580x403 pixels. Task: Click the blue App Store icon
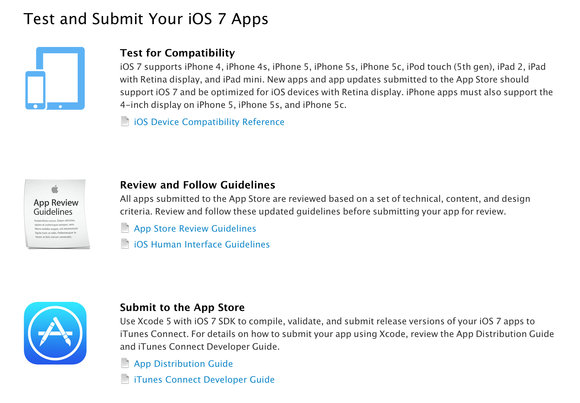55,333
